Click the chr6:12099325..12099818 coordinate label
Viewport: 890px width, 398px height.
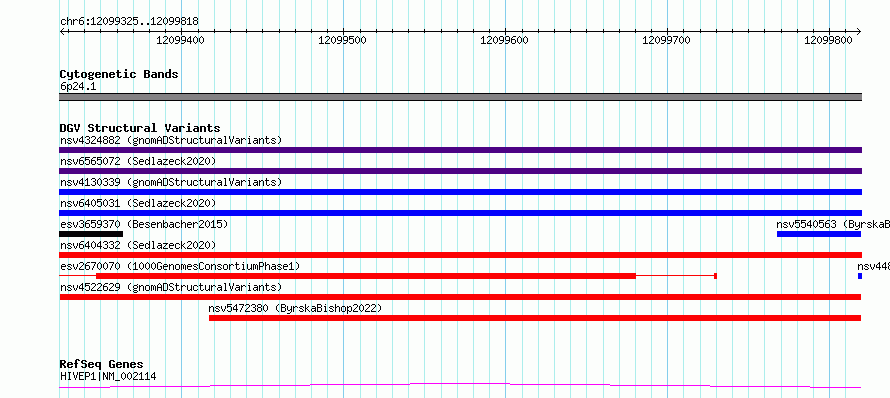click(129, 22)
